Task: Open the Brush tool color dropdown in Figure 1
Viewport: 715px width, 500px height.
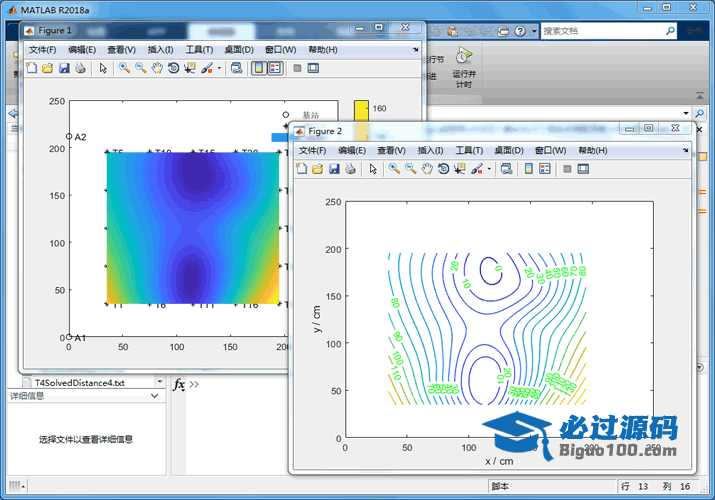Action: [219, 68]
